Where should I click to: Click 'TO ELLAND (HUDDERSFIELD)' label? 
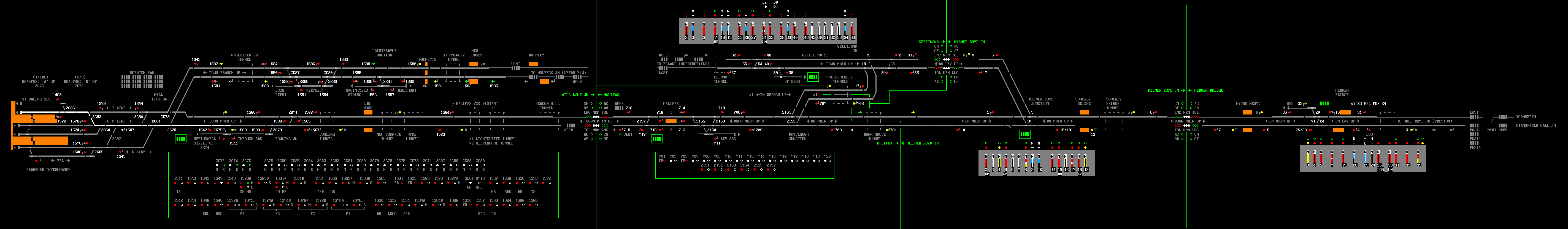point(683,64)
